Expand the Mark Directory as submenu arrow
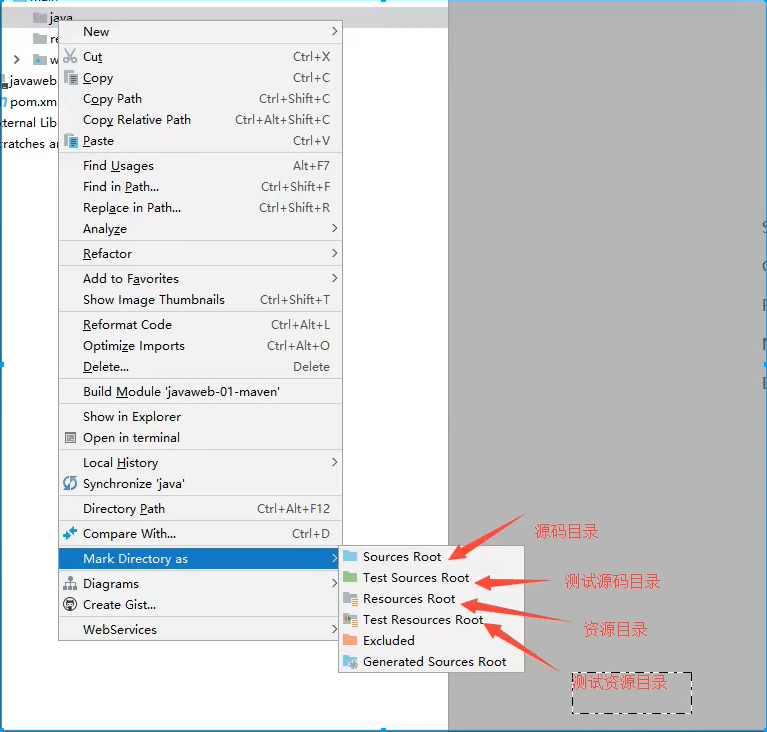This screenshot has height=732, width=767. [335, 558]
